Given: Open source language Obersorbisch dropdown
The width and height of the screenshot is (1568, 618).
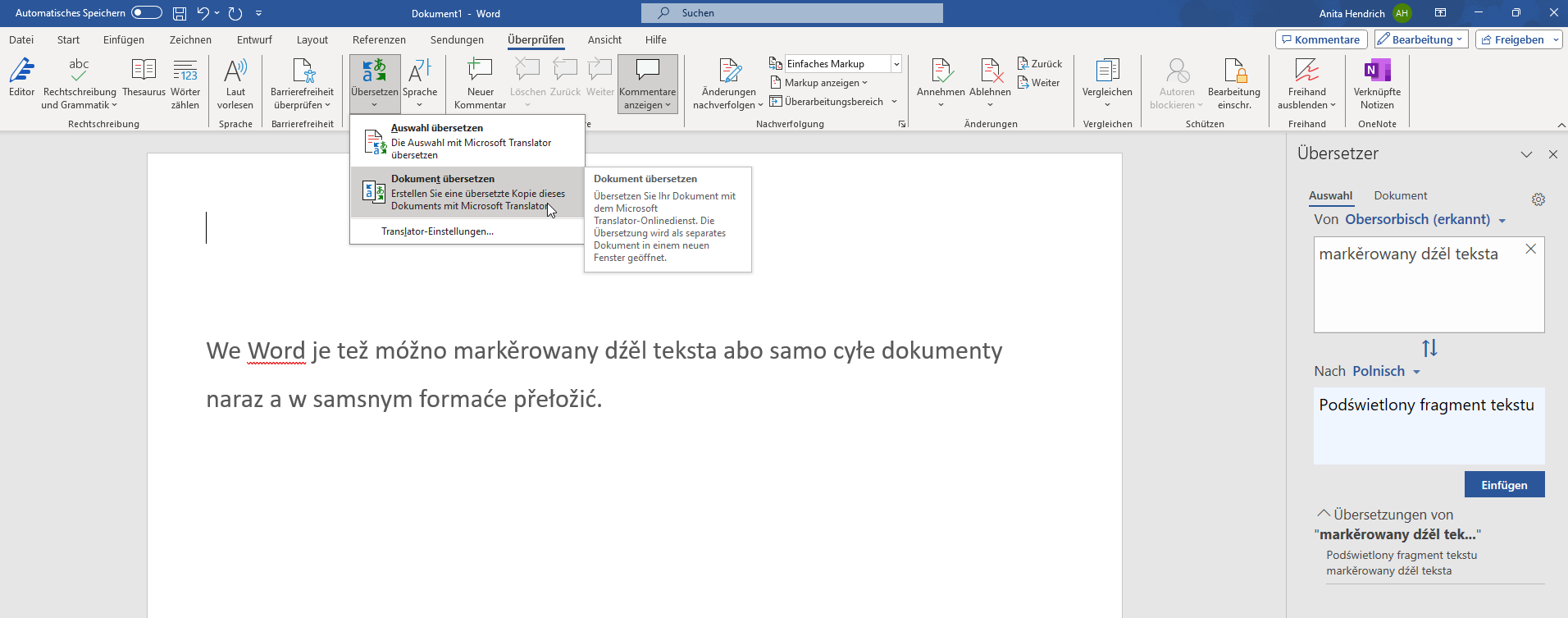Looking at the screenshot, I should coord(1425,219).
